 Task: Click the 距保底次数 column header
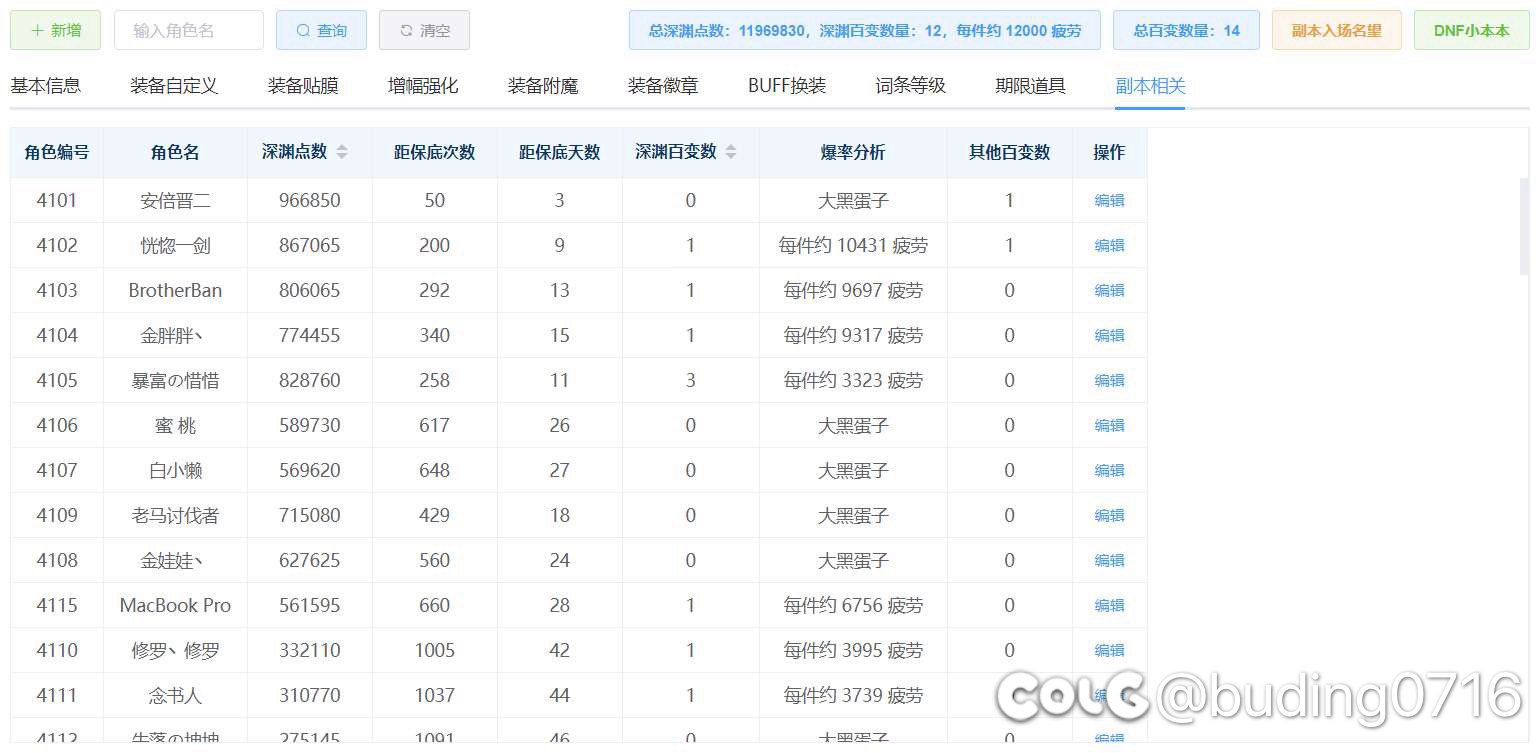[434, 152]
